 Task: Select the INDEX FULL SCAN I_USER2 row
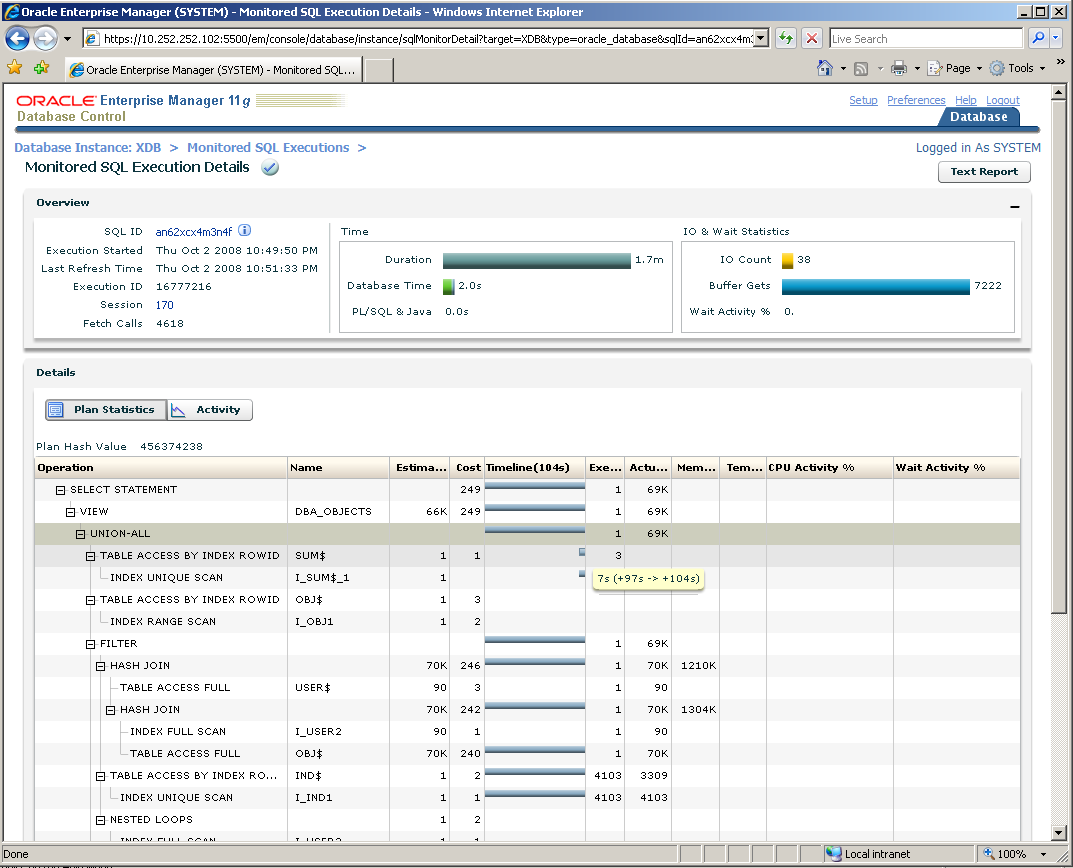click(x=527, y=732)
